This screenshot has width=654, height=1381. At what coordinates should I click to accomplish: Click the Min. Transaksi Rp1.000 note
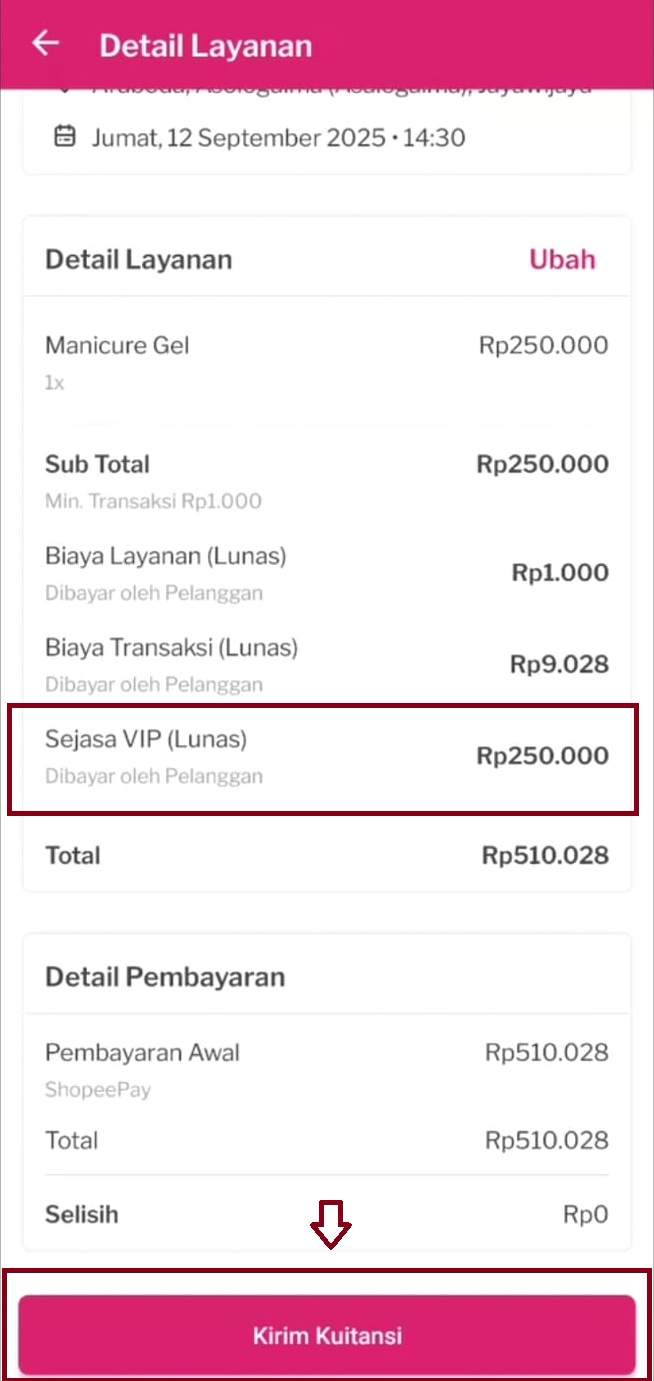153,501
